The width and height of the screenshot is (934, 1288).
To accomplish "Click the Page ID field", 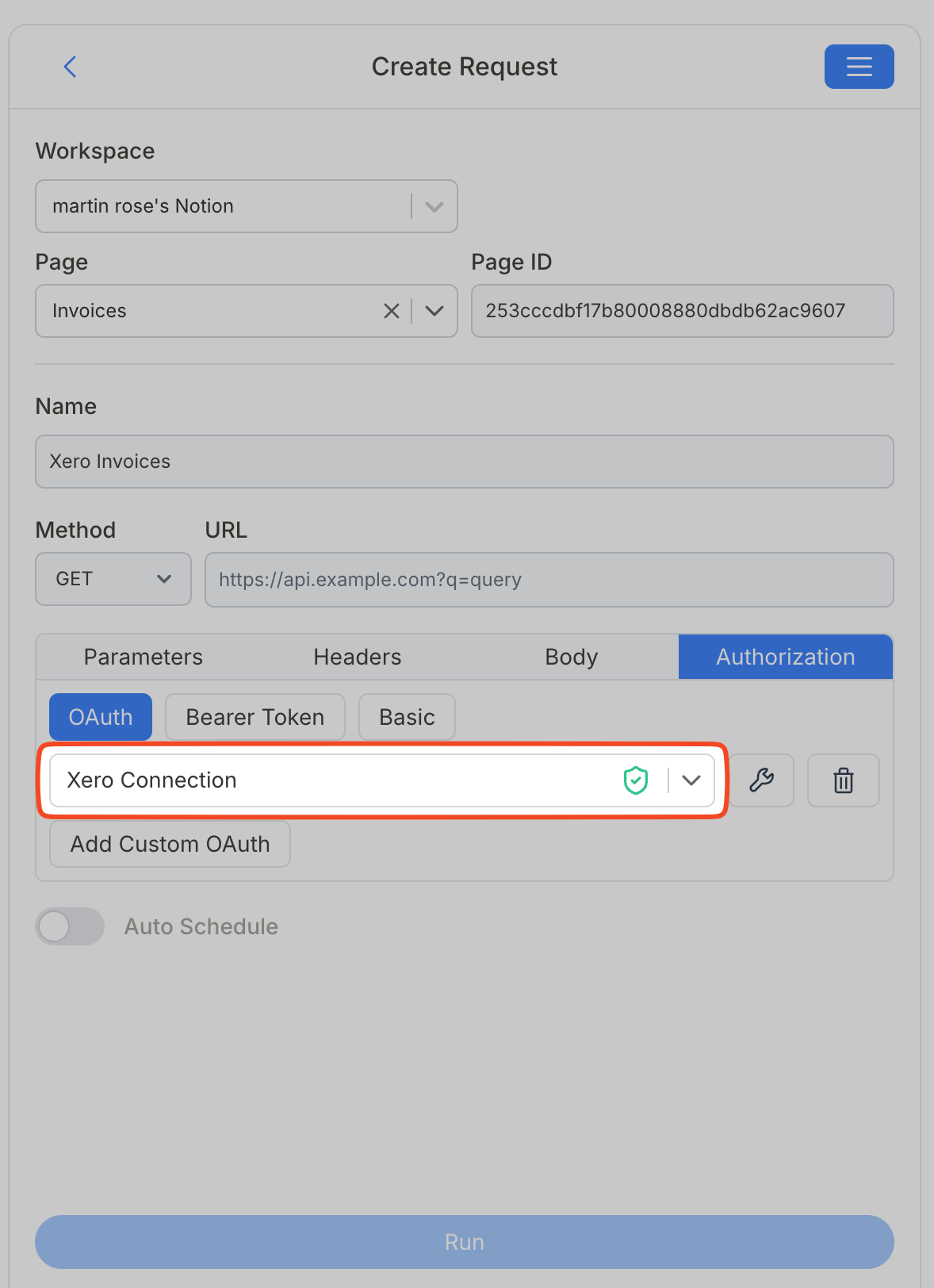I will (683, 311).
